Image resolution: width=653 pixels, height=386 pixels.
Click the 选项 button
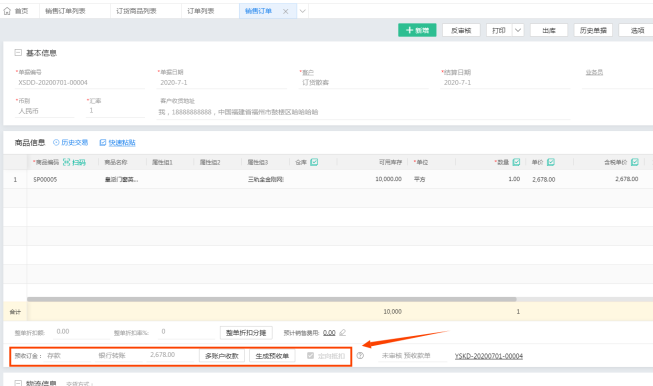(636, 30)
